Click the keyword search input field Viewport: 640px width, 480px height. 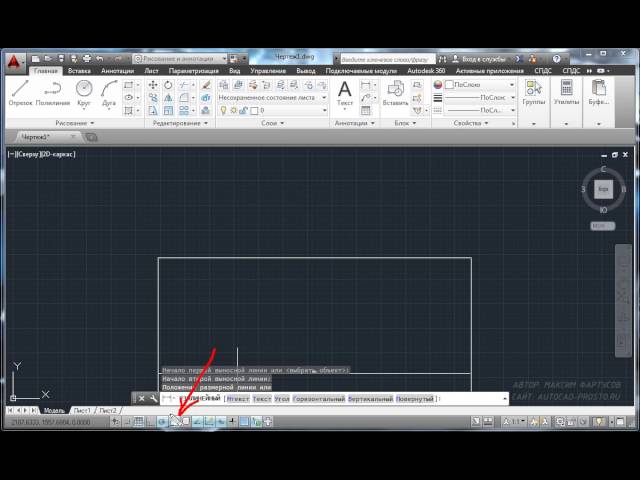387,59
